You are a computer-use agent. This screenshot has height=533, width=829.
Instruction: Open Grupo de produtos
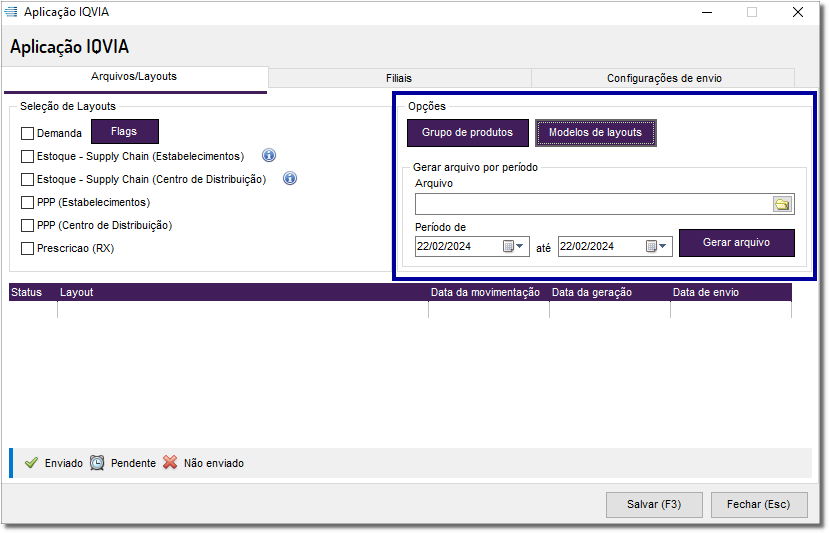[x=467, y=133]
